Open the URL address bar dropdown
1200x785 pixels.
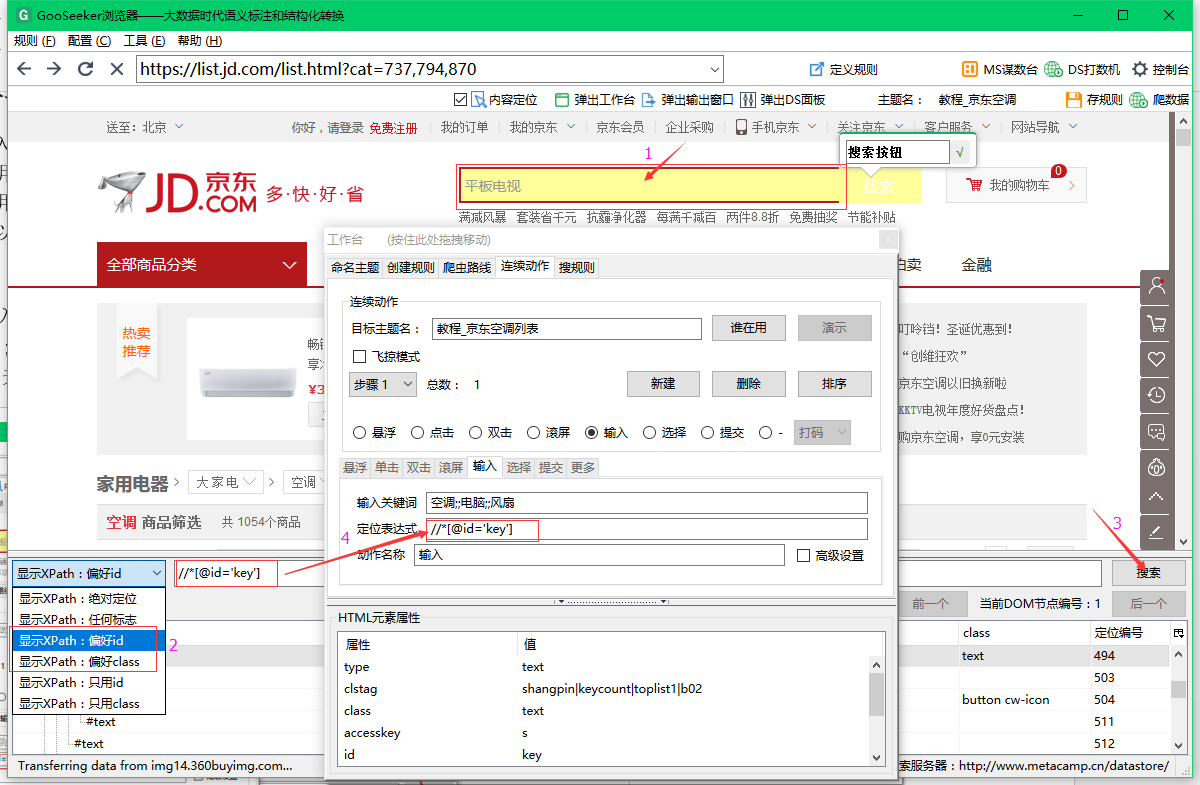[x=714, y=69]
